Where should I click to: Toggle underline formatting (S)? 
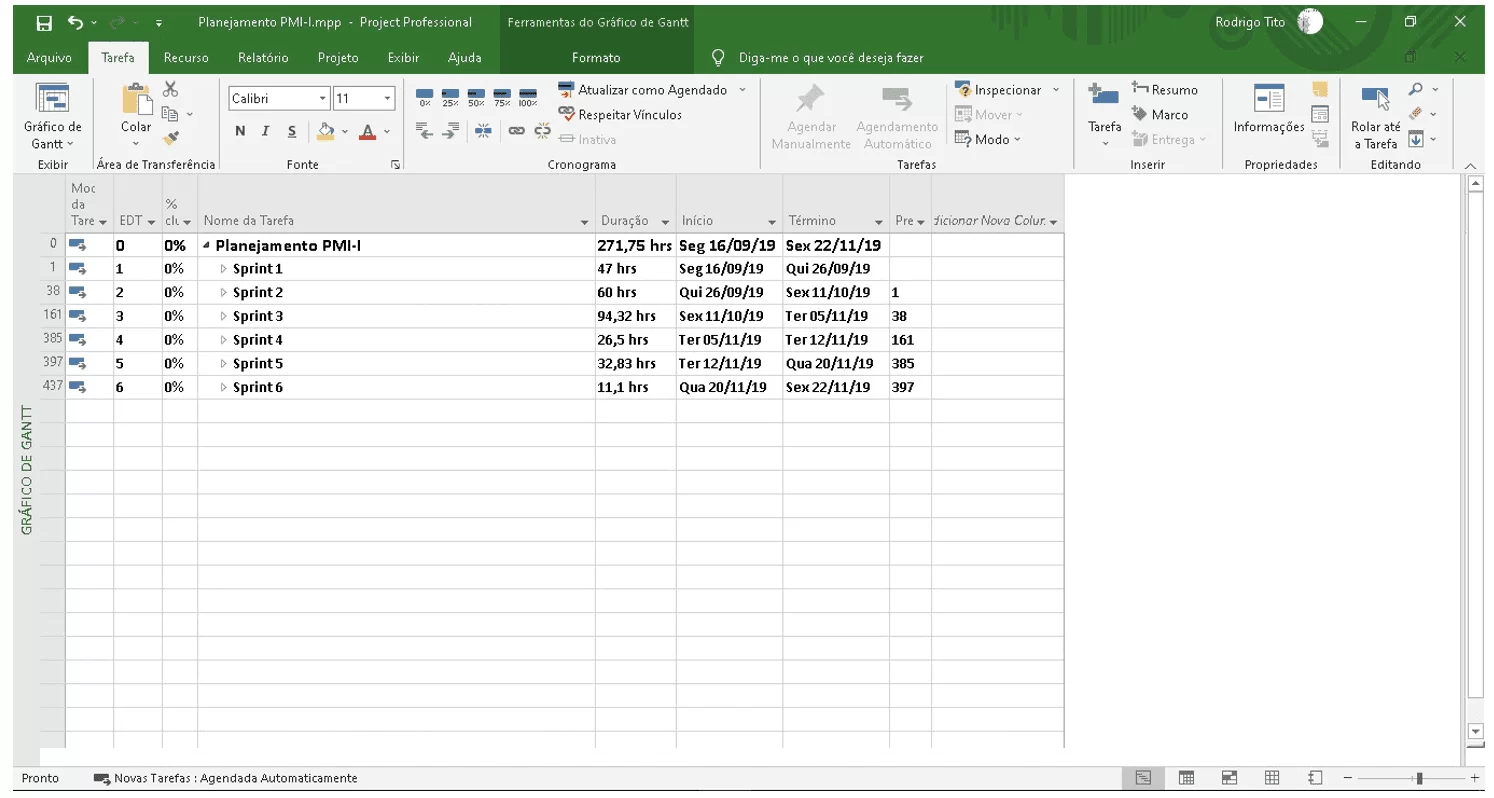(x=291, y=131)
